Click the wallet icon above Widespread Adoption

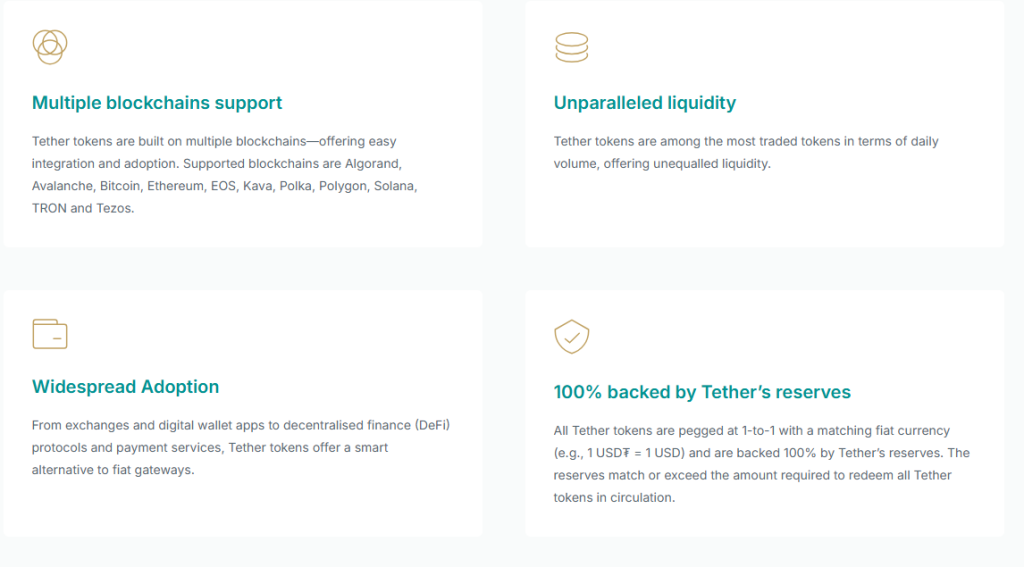(50, 334)
